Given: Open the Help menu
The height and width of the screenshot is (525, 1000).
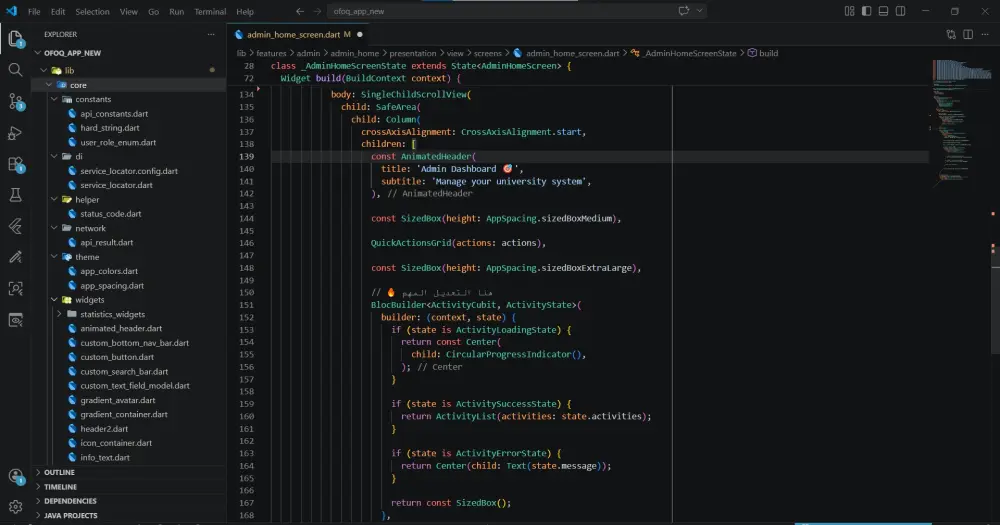Looking at the screenshot, I should coord(245,11).
